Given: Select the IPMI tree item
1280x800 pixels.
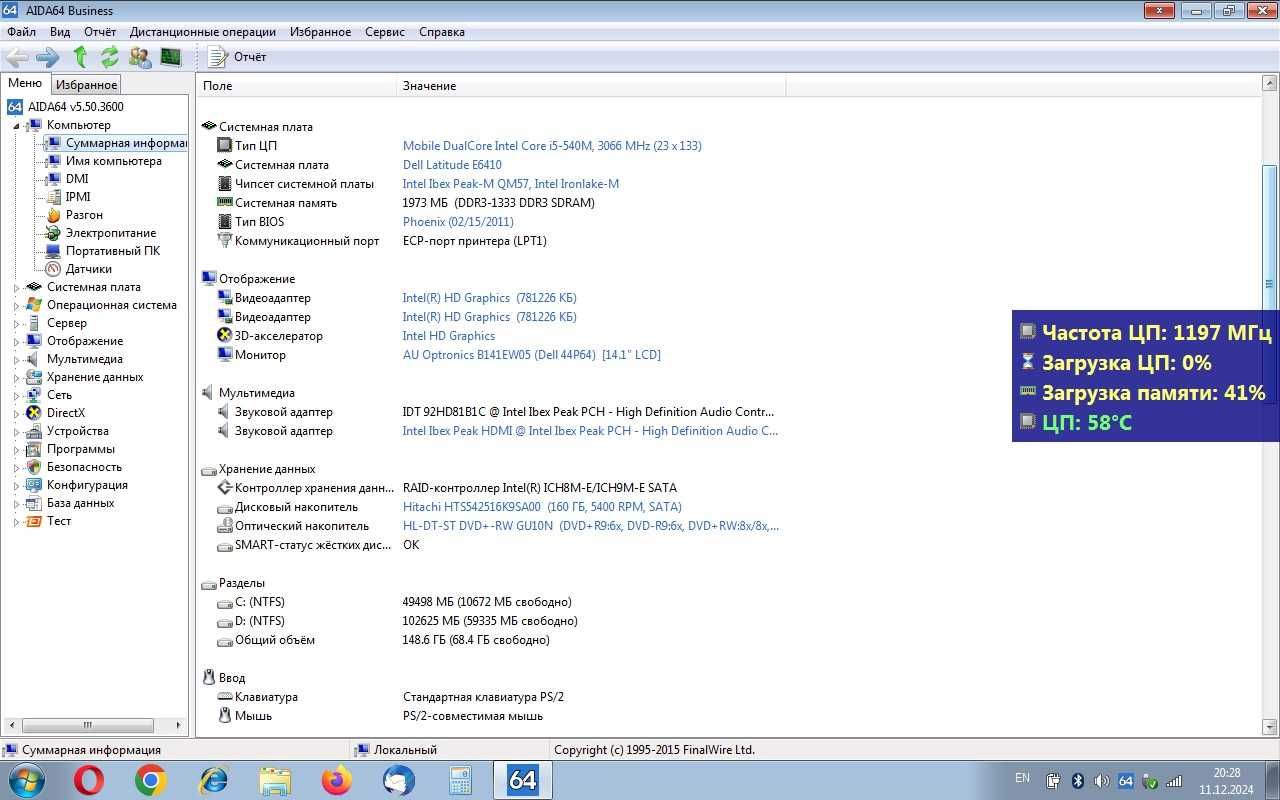Looking at the screenshot, I should pos(78,197).
